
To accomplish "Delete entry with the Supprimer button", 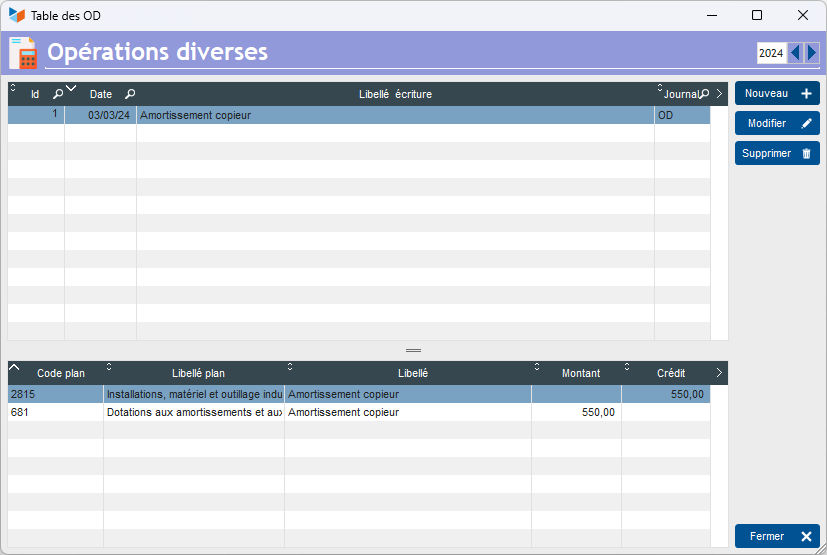I will click(x=777, y=154).
